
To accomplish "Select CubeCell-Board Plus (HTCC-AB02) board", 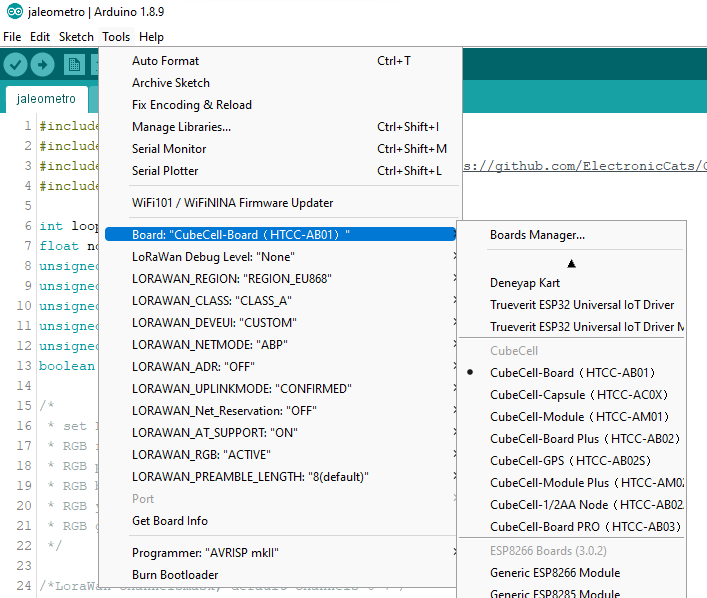I will tap(572, 439).
